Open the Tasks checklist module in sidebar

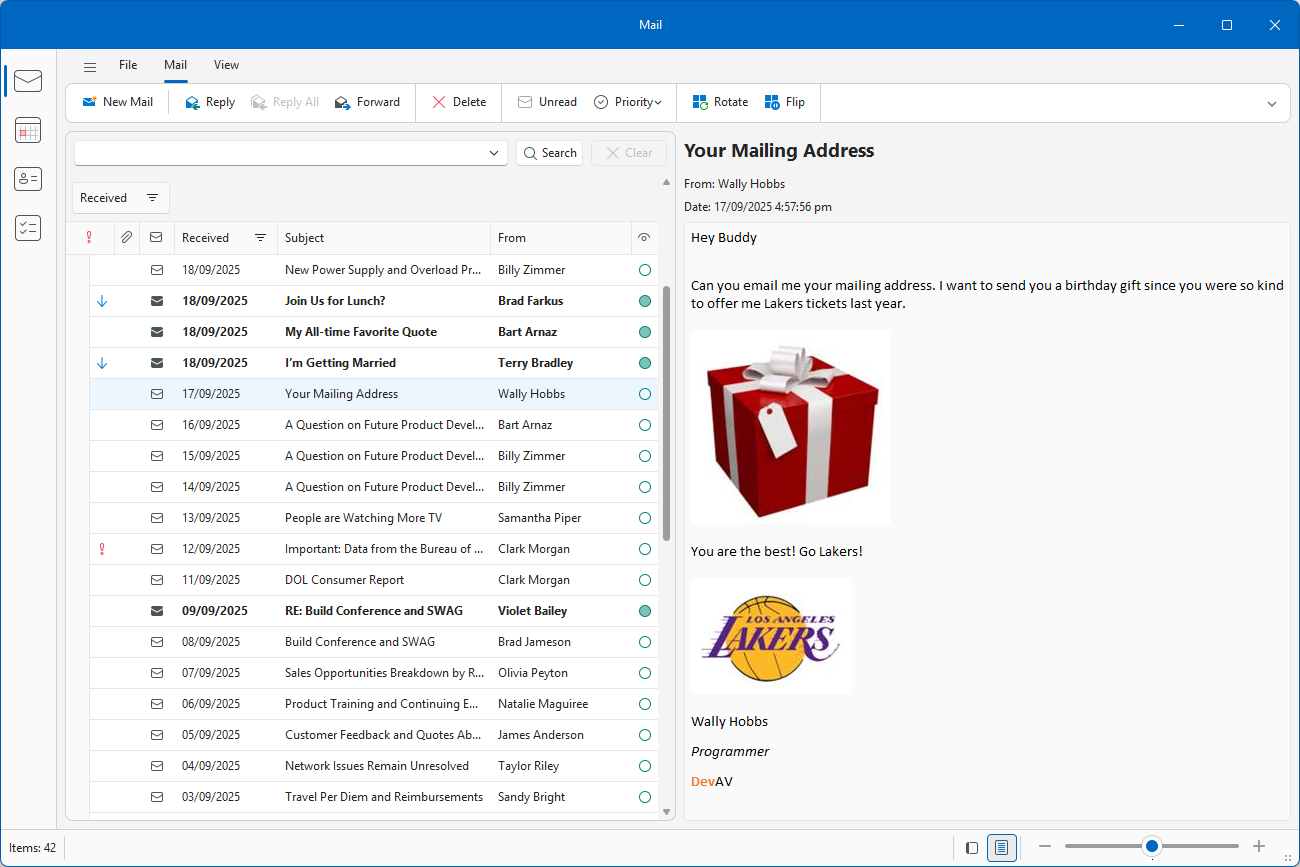pyautogui.click(x=28, y=228)
